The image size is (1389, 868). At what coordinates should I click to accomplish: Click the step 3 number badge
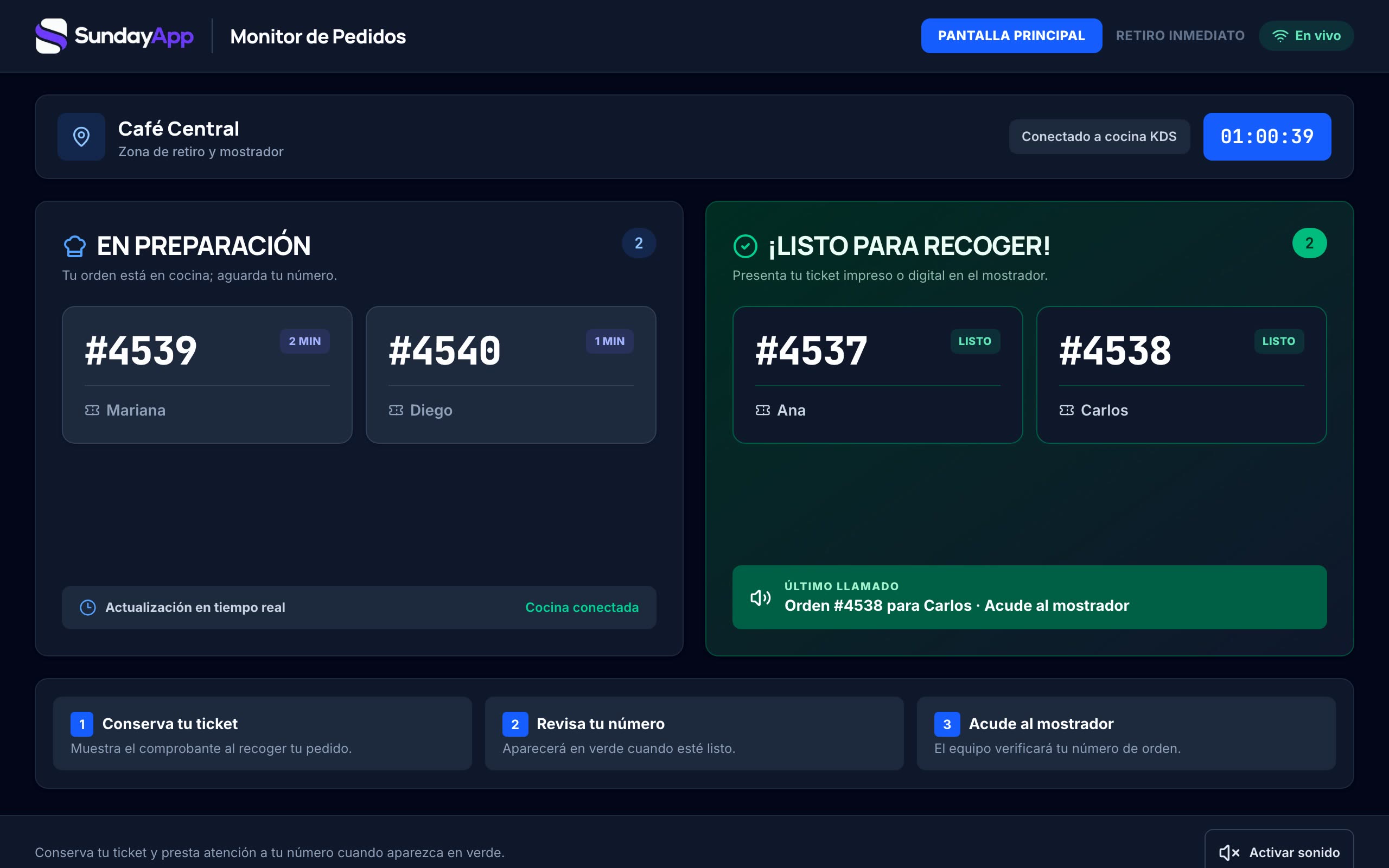point(947,724)
